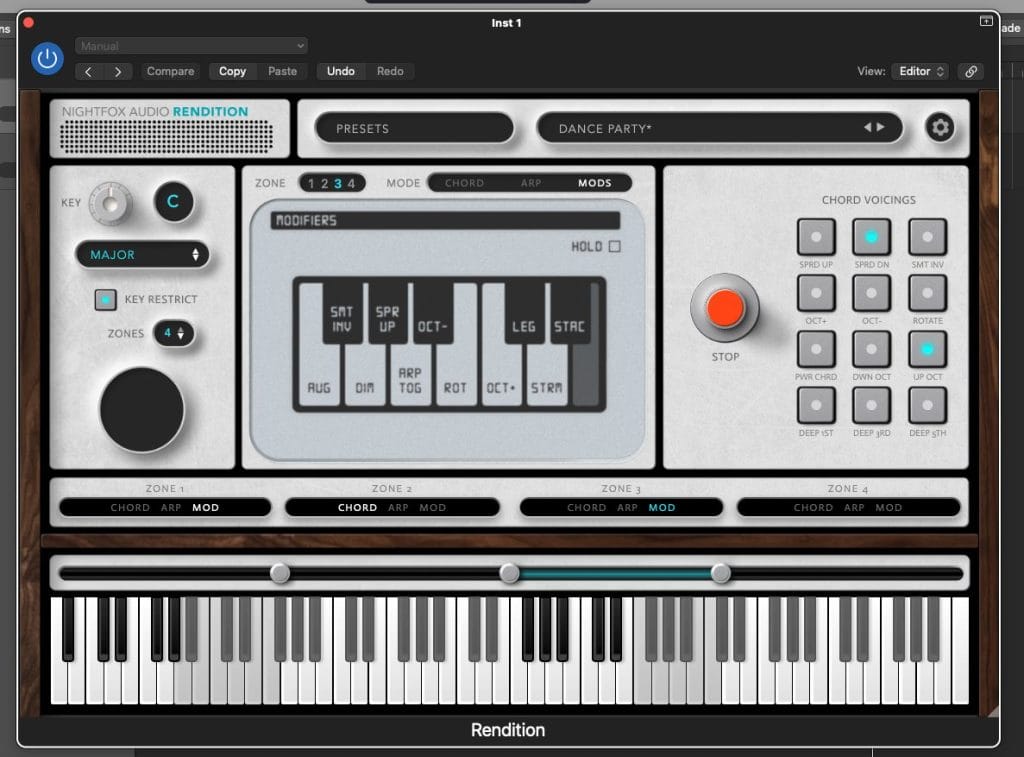Viewport: 1024px width, 757px height.
Task: Open the settings gear in Rendition
Action: (940, 127)
